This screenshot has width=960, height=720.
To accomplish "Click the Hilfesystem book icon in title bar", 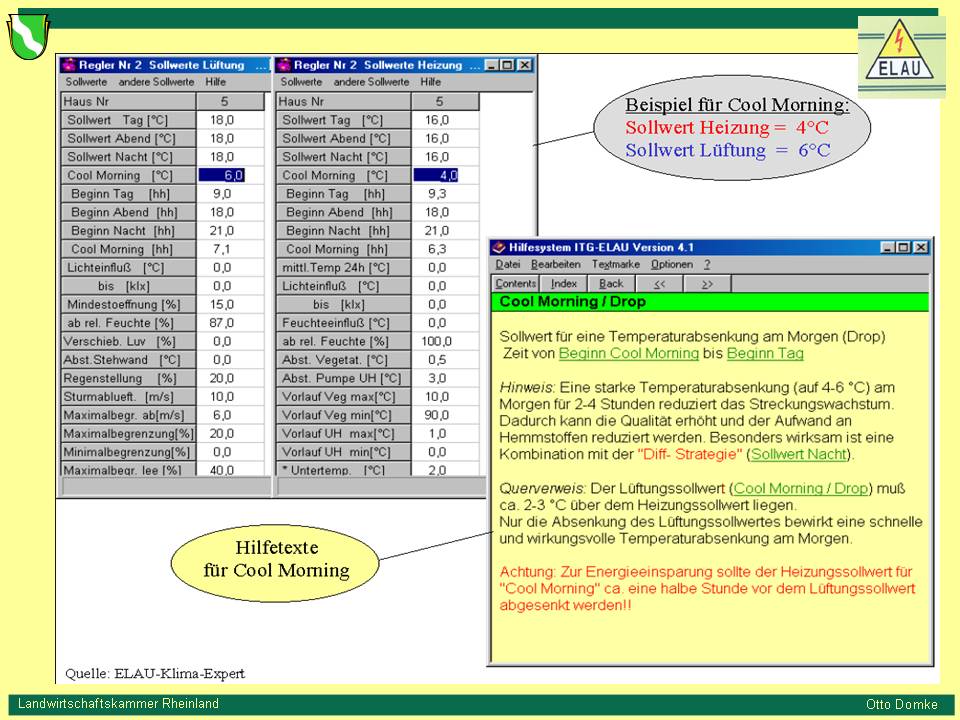I will (499, 247).
